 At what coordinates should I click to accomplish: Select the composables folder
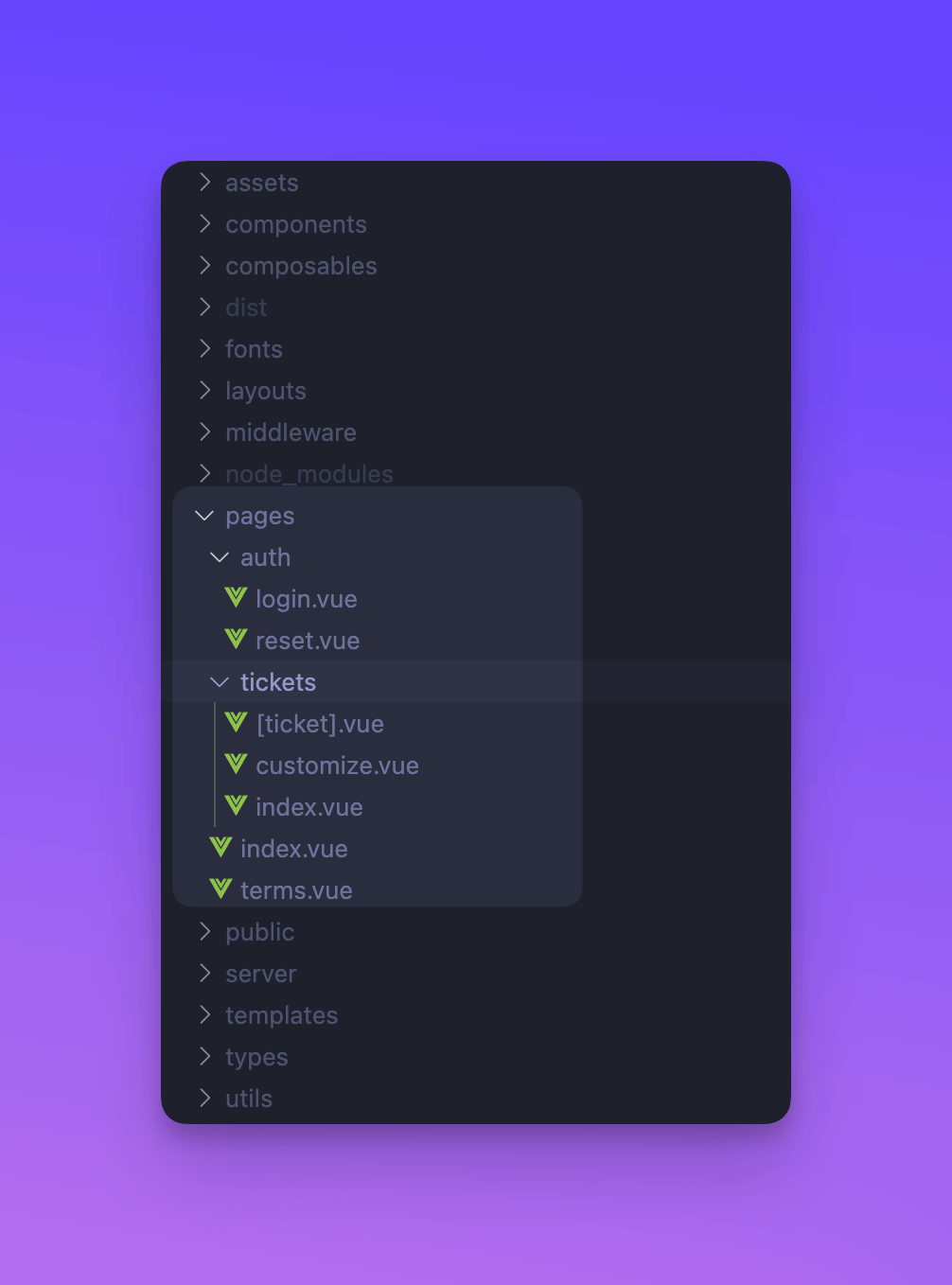click(x=301, y=266)
